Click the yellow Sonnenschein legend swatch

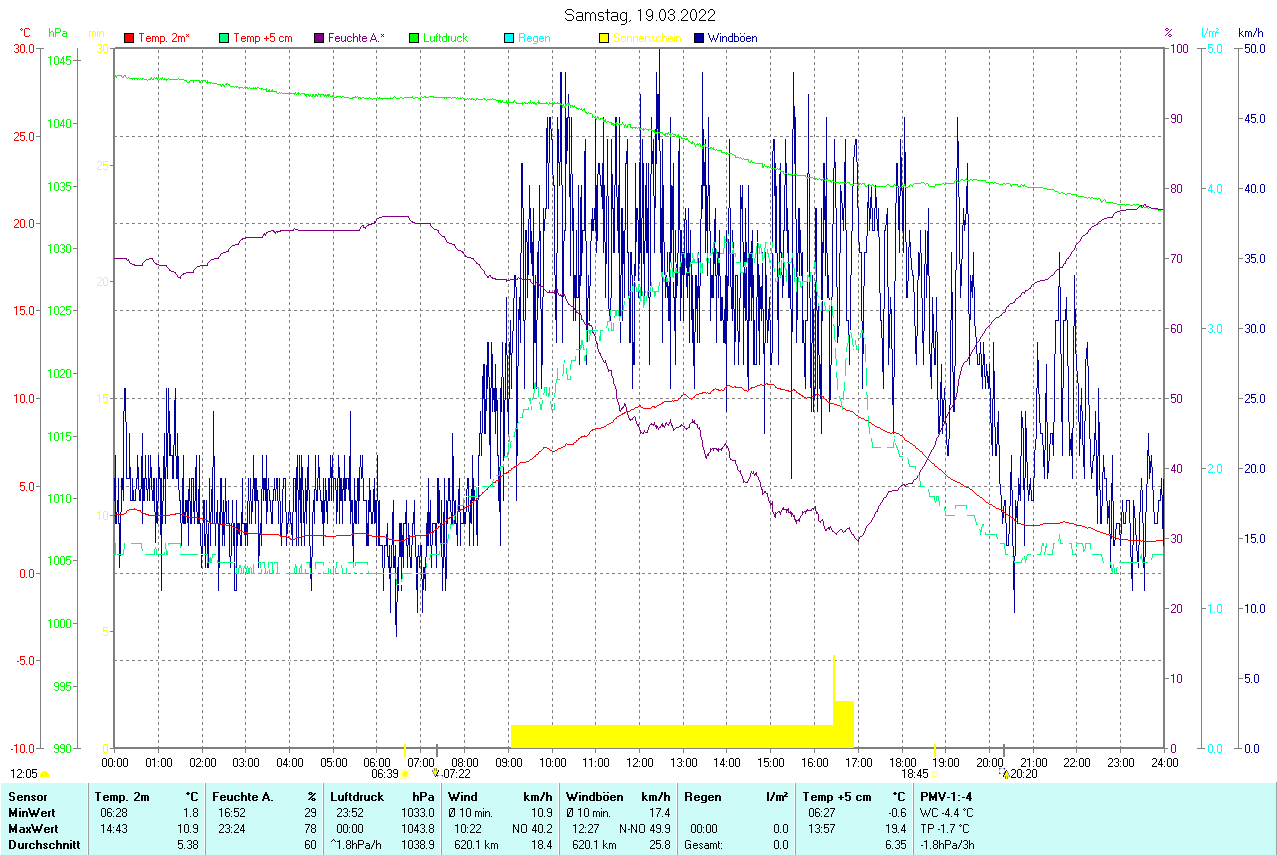(604, 38)
